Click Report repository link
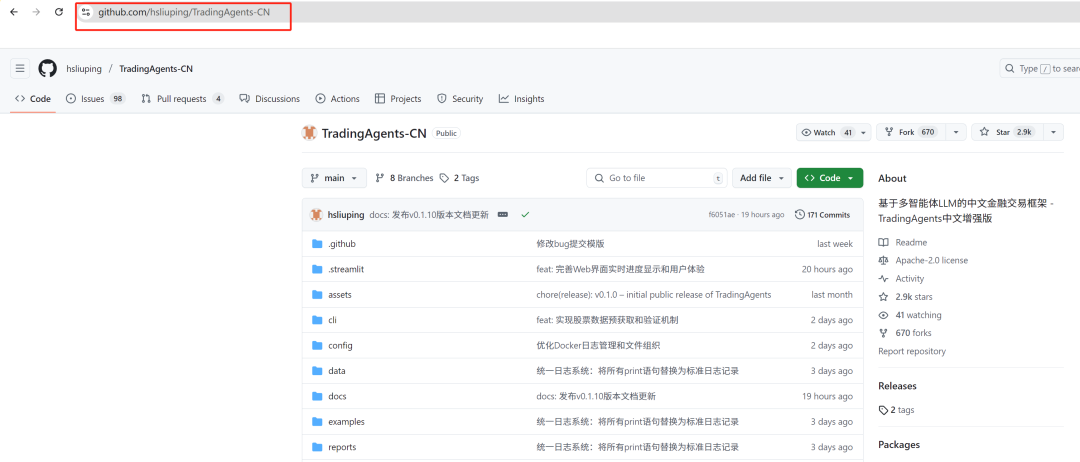Image resolution: width=1080 pixels, height=462 pixels. [912, 351]
